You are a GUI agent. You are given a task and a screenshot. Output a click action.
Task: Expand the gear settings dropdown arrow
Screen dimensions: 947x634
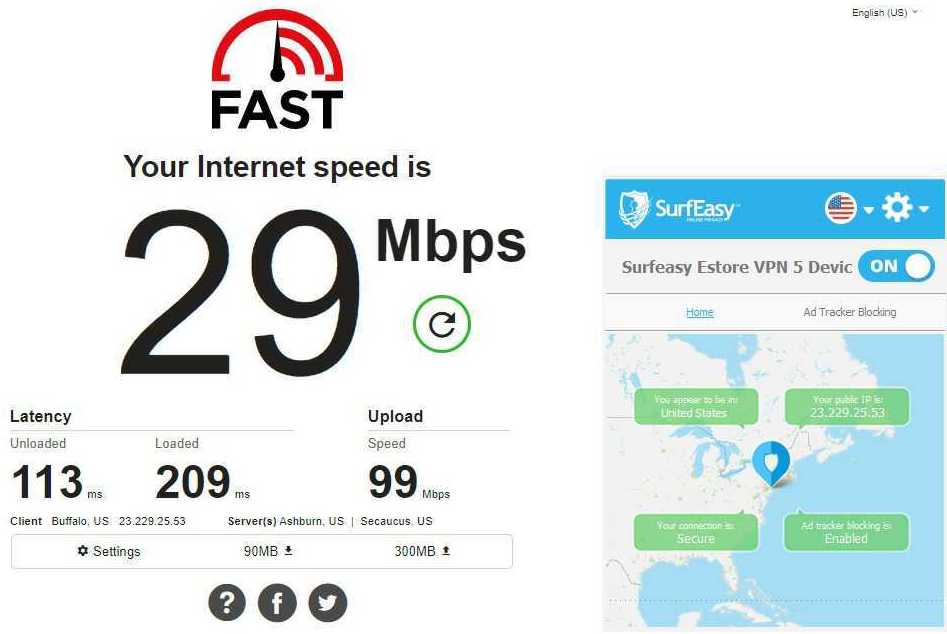pyautogui.click(x=923, y=209)
